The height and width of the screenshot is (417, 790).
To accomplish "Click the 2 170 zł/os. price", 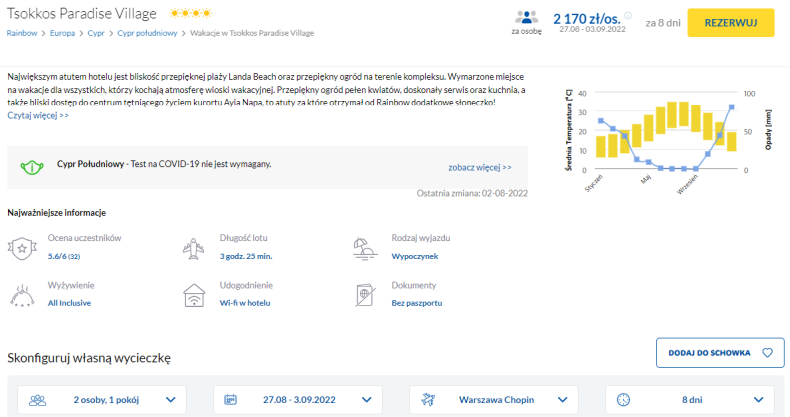I will [x=586, y=19].
